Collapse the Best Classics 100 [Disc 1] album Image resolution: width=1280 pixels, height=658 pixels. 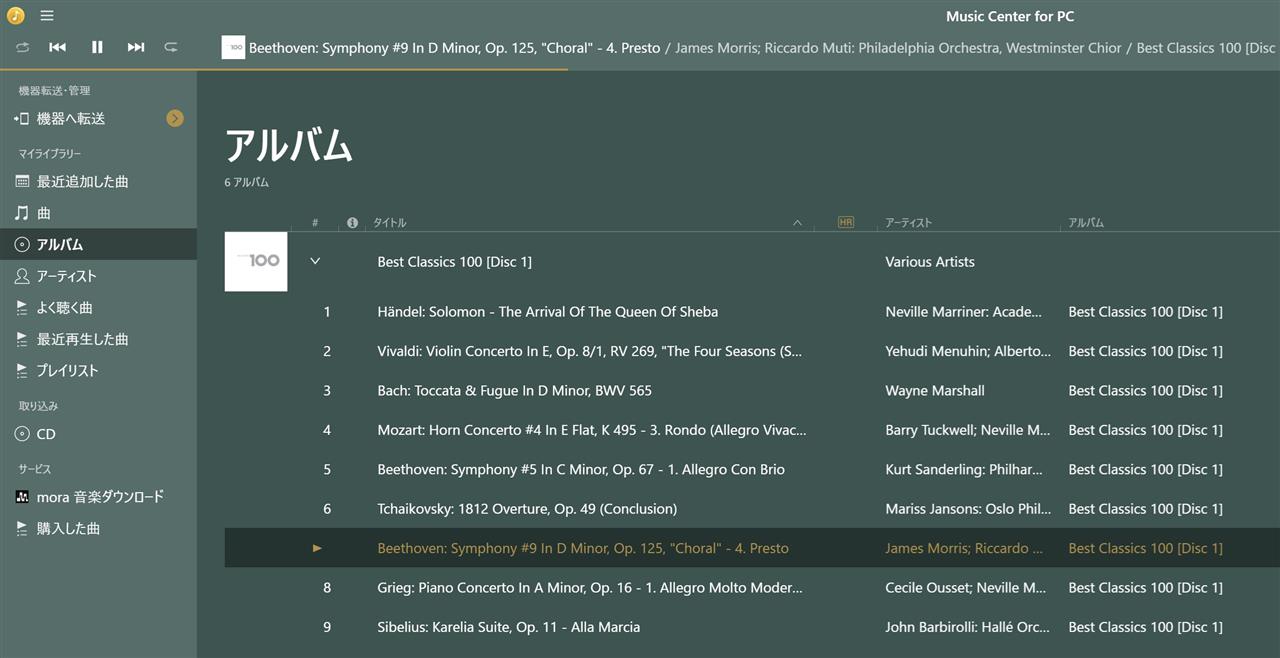(315, 261)
